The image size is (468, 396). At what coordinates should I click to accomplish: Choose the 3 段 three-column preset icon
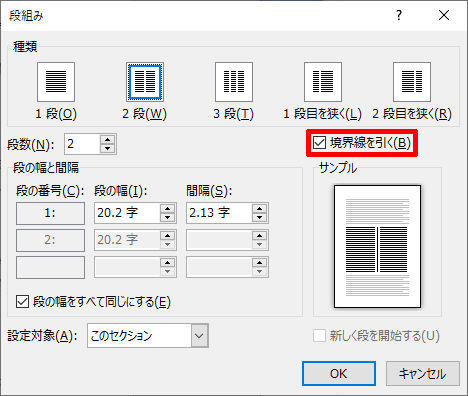coord(234,82)
